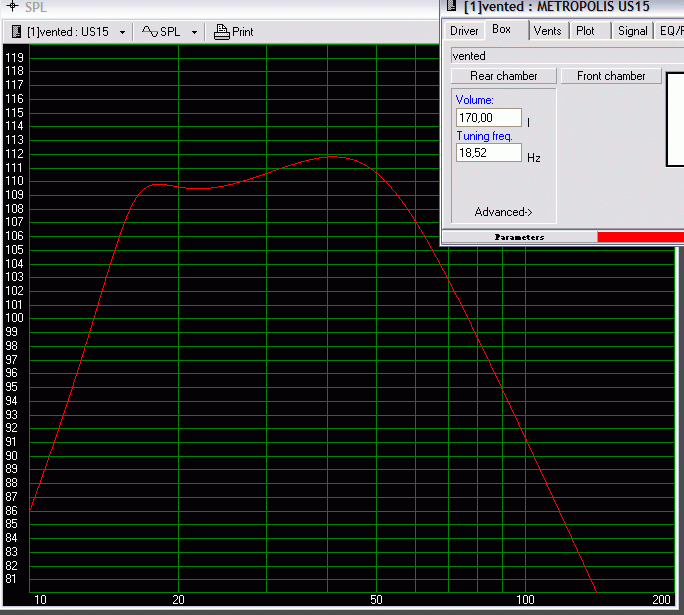Expand the Advanced box settings

coord(503,212)
